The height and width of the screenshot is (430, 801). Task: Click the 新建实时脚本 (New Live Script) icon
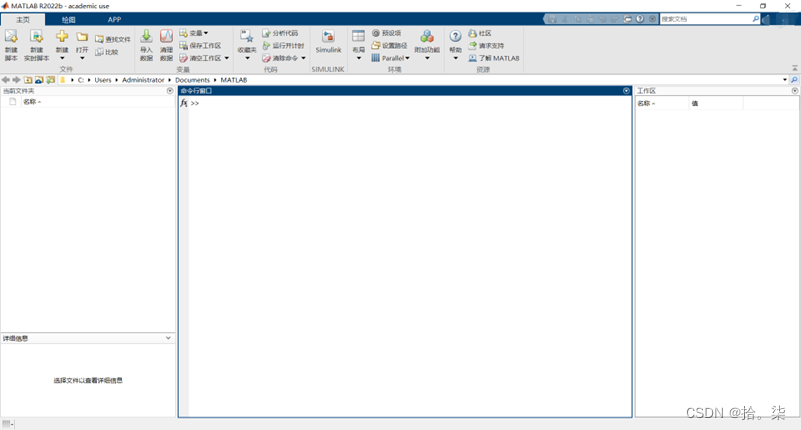[x=36, y=36]
